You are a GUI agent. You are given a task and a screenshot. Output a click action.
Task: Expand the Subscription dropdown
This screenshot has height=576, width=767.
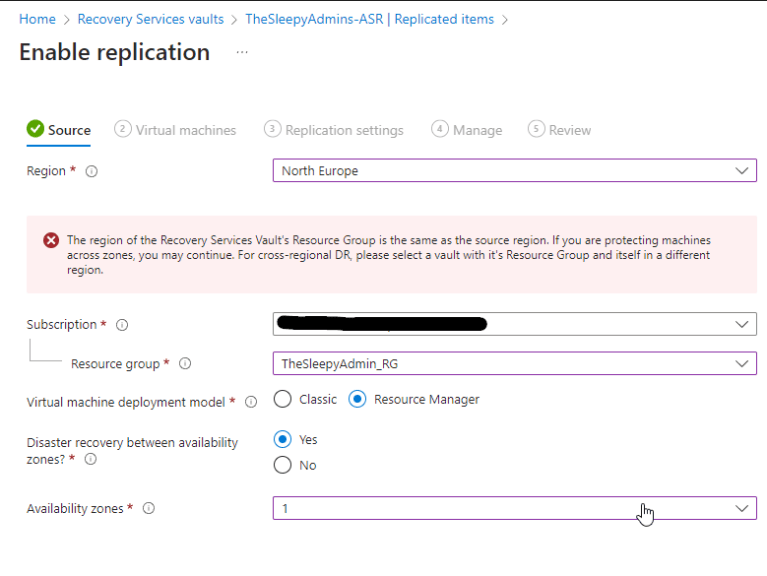tap(515, 324)
